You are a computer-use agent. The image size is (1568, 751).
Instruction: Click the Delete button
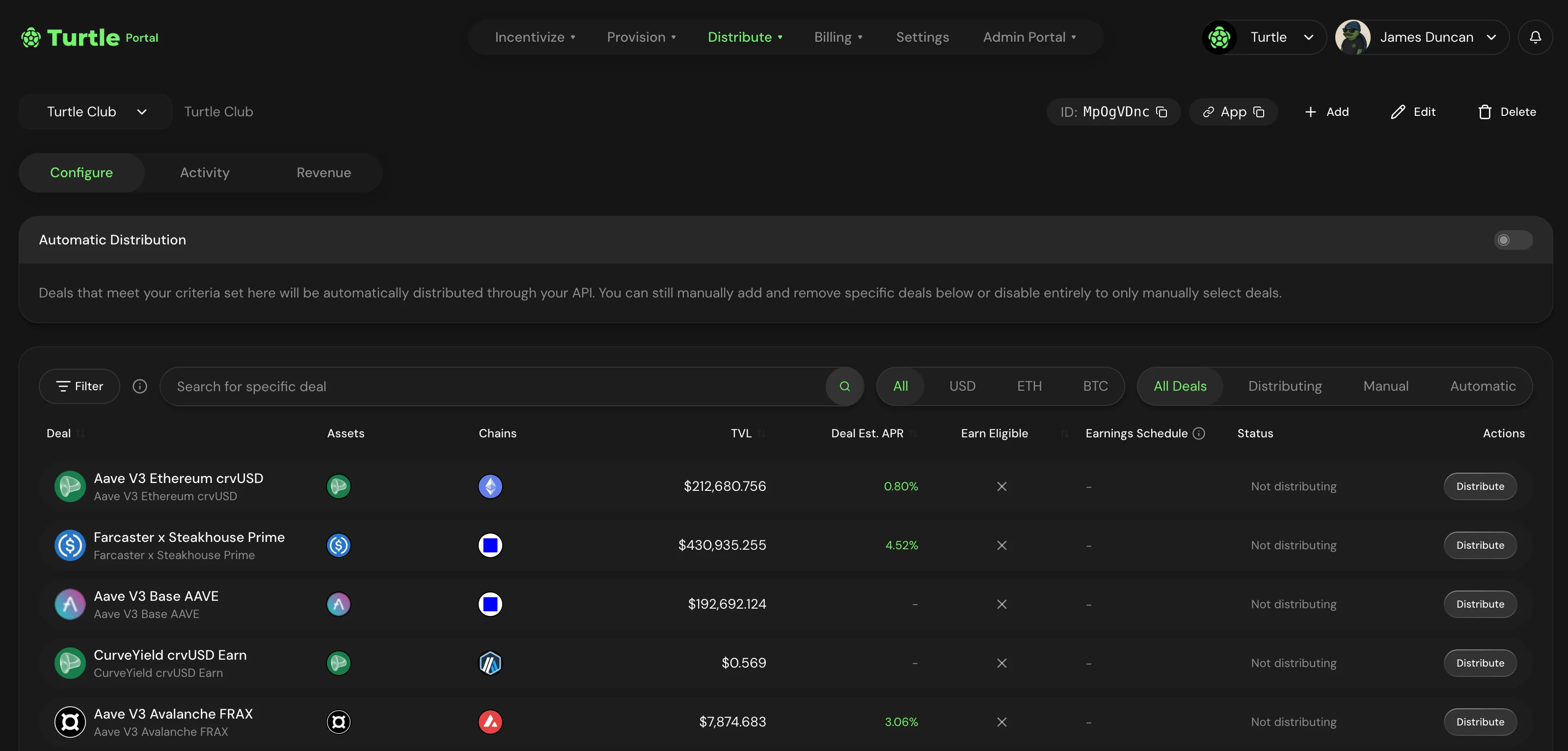pyautogui.click(x=1507, y=112)
